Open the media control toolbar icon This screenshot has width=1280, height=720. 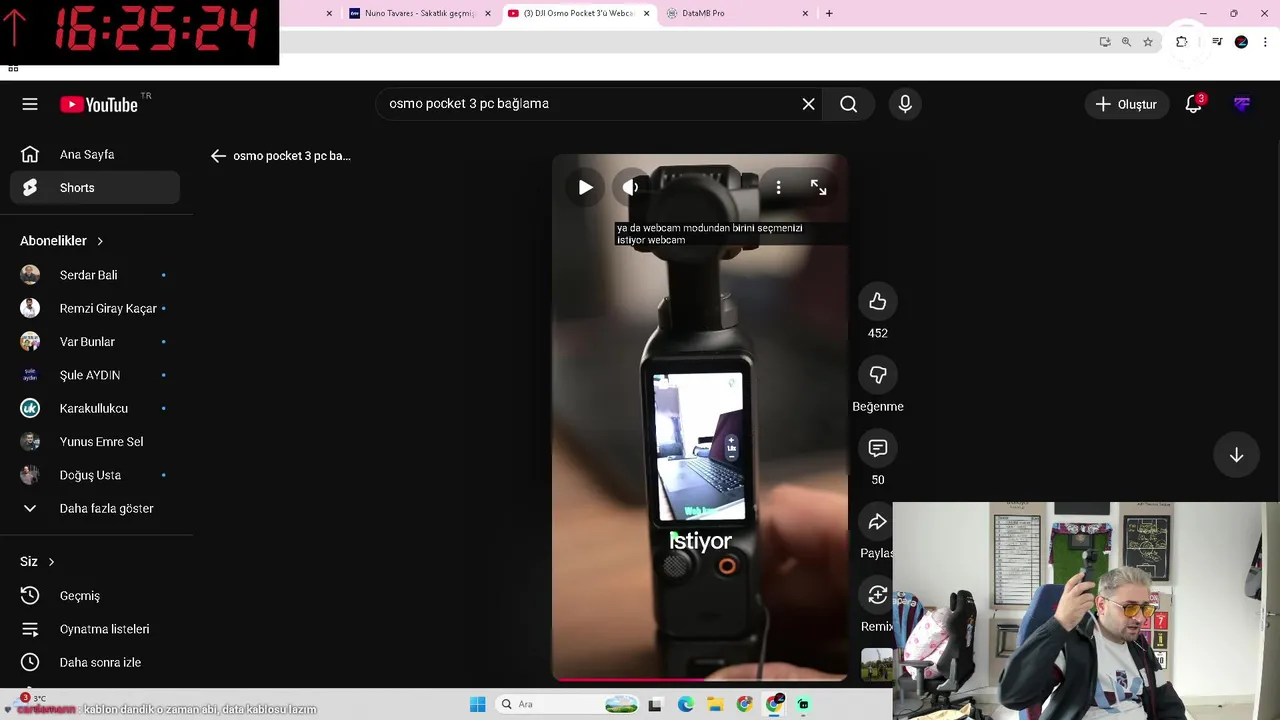click(1217, 42)
